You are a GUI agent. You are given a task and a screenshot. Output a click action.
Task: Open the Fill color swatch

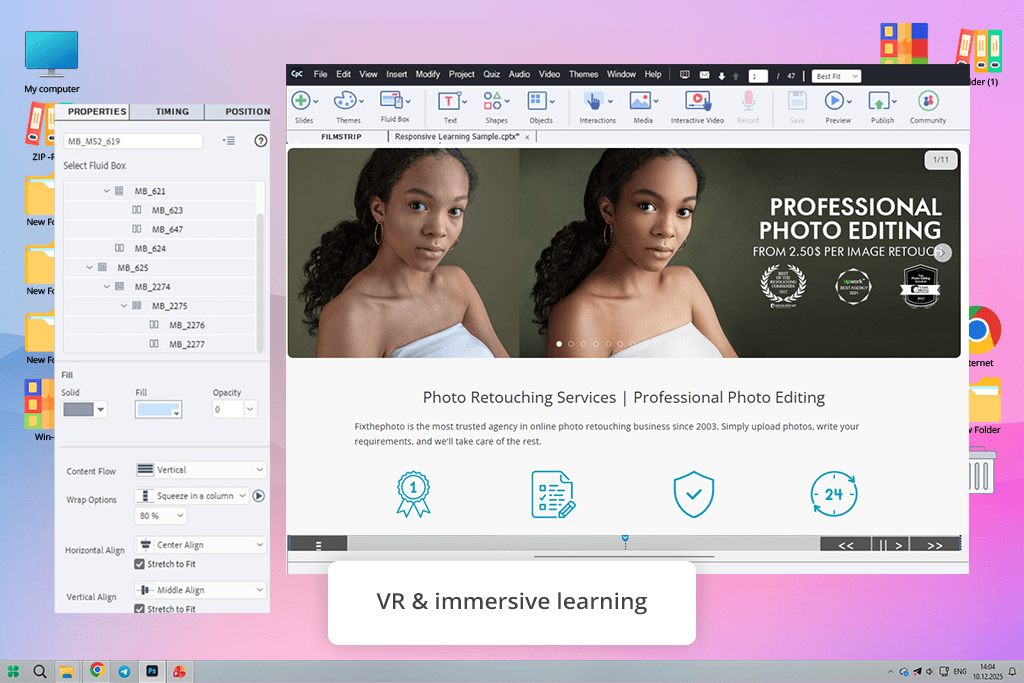click(x=158, y=409)
